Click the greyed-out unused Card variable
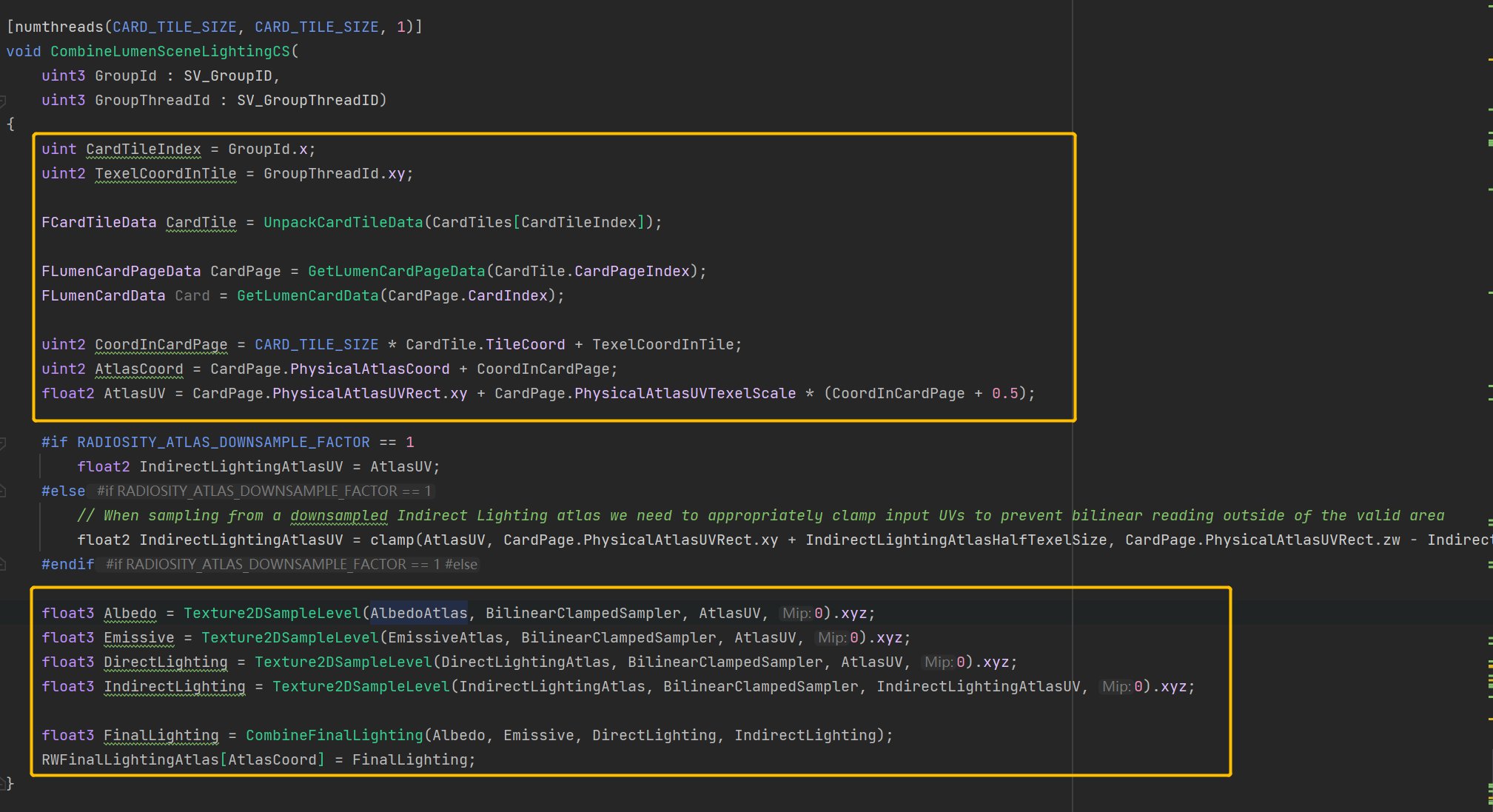The height and width of the screenshot is (812, 1493). 192,296
